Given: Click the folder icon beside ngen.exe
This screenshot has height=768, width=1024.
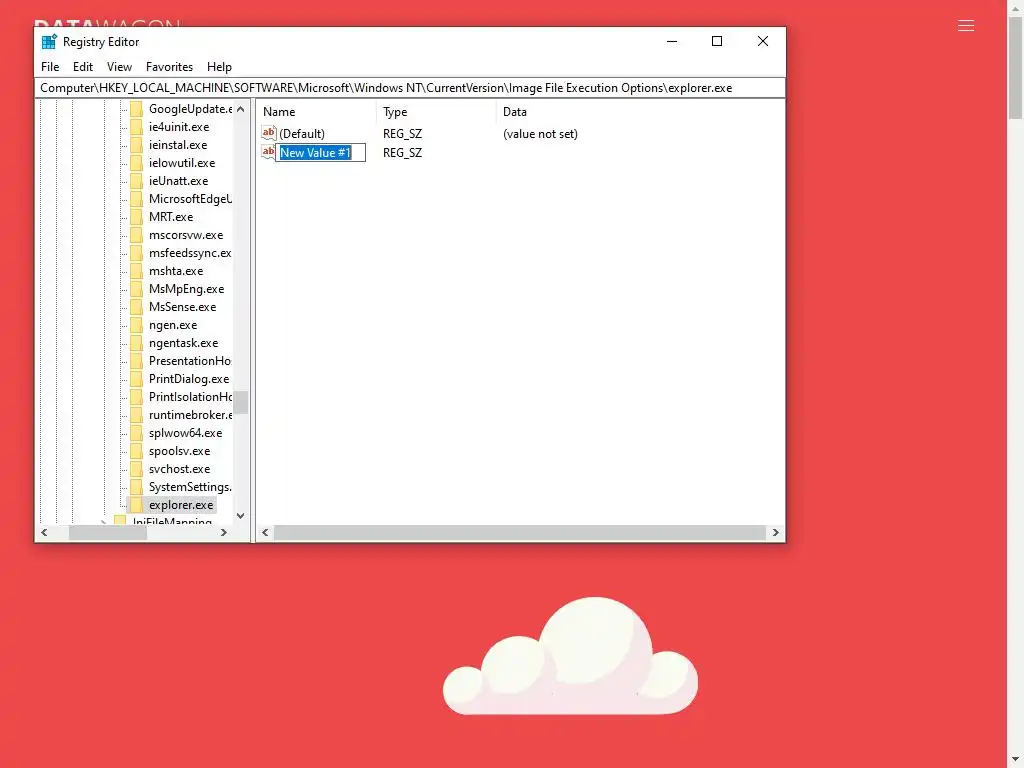Looking at the screenshot, I should click(x=136, y=325).
